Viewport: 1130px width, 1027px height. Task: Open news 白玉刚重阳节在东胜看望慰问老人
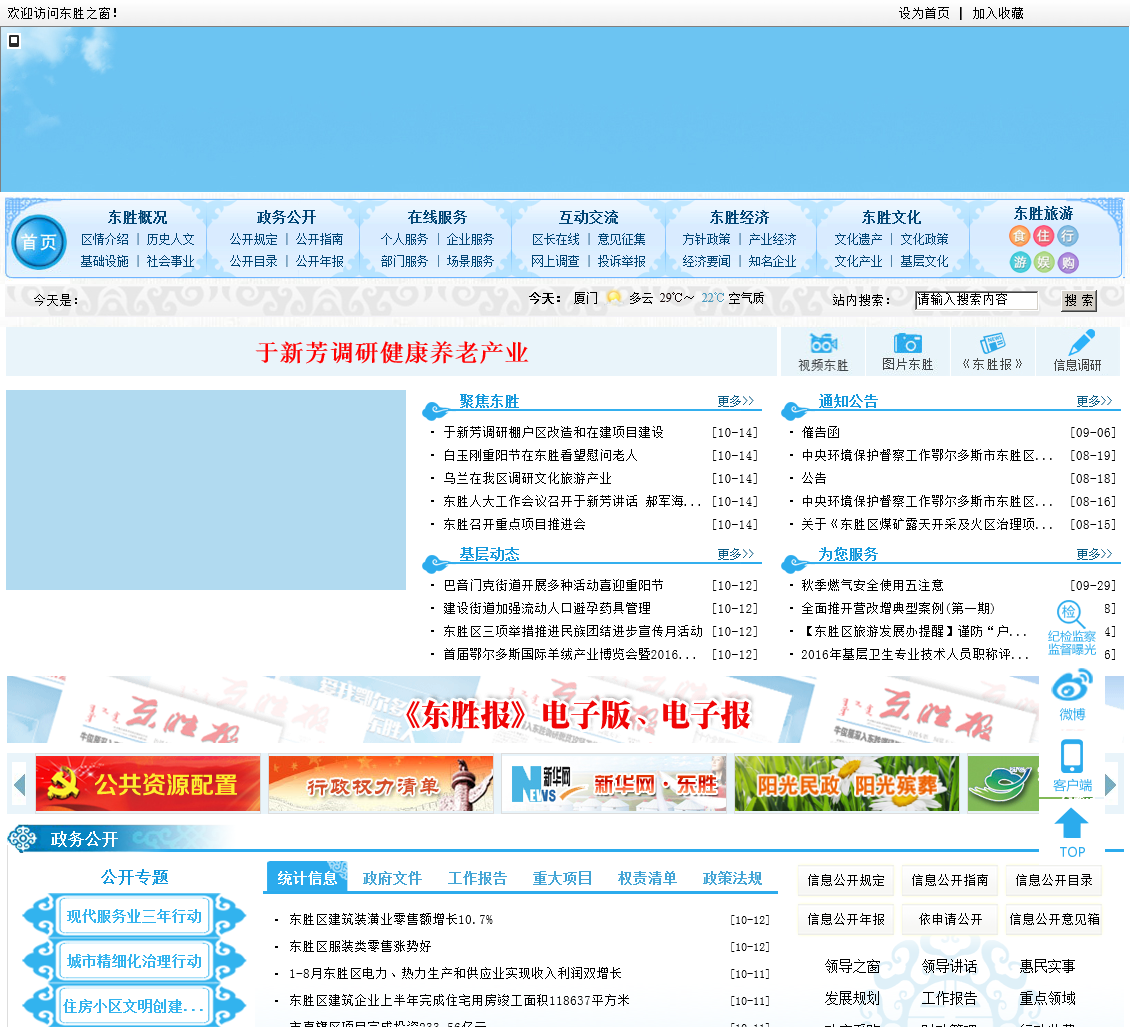(x=540, y=455)
